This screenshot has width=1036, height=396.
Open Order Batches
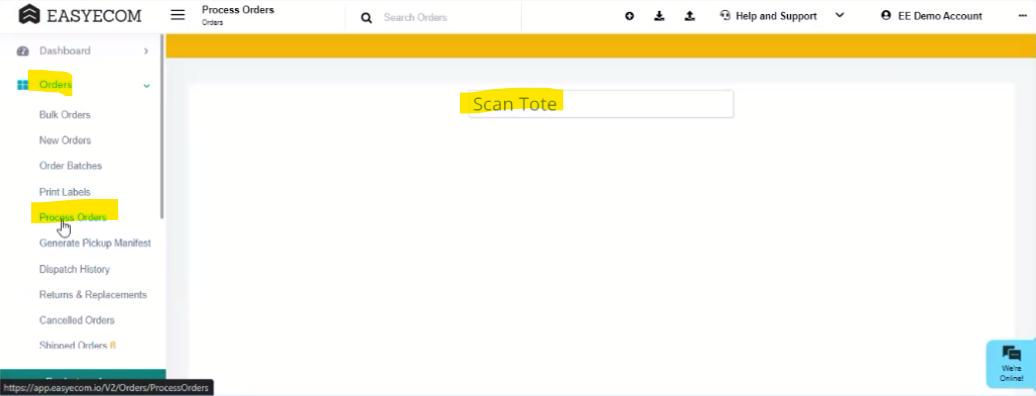coord(70,166)
